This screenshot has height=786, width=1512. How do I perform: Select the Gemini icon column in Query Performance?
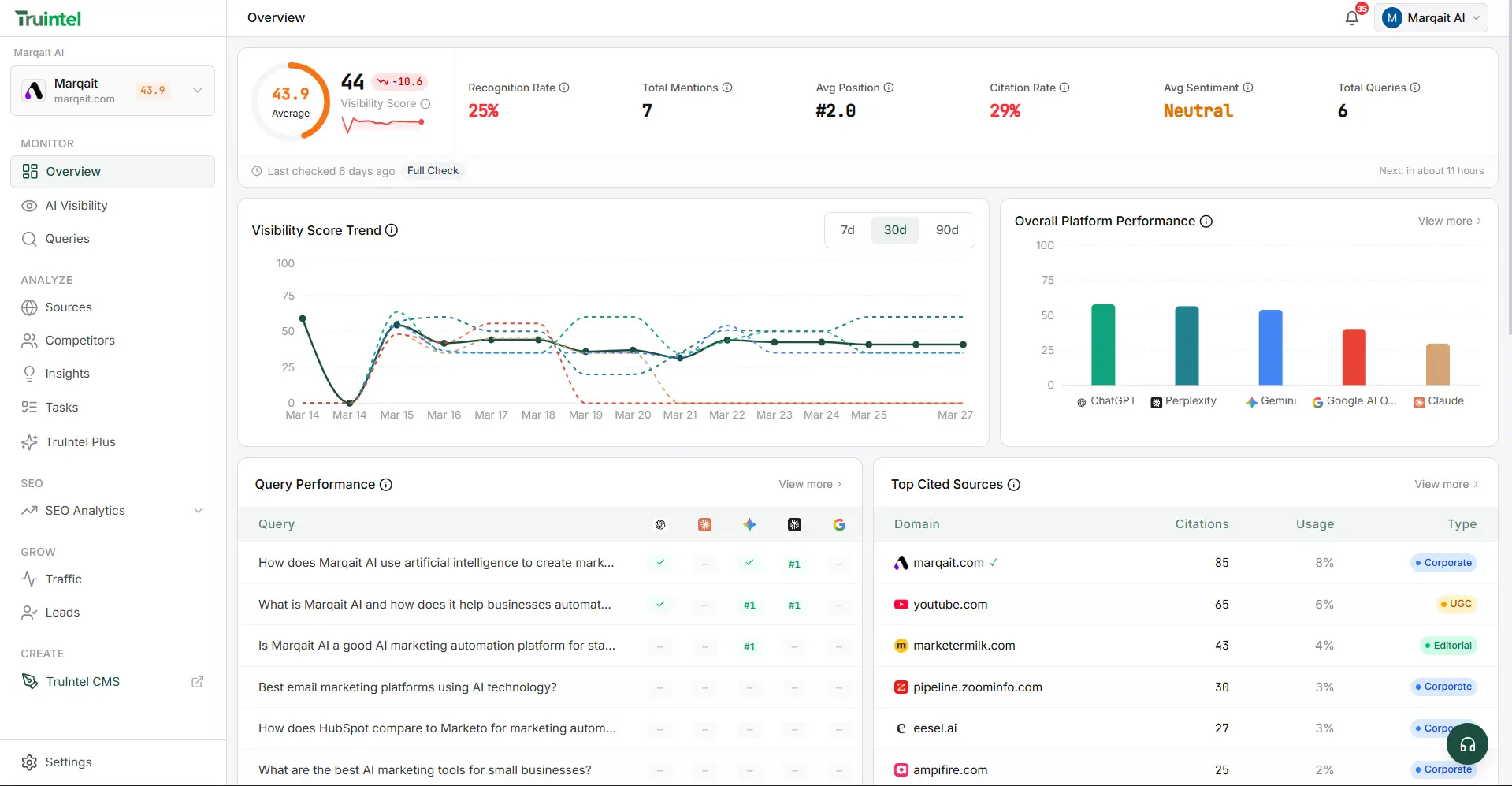(749, 524)
